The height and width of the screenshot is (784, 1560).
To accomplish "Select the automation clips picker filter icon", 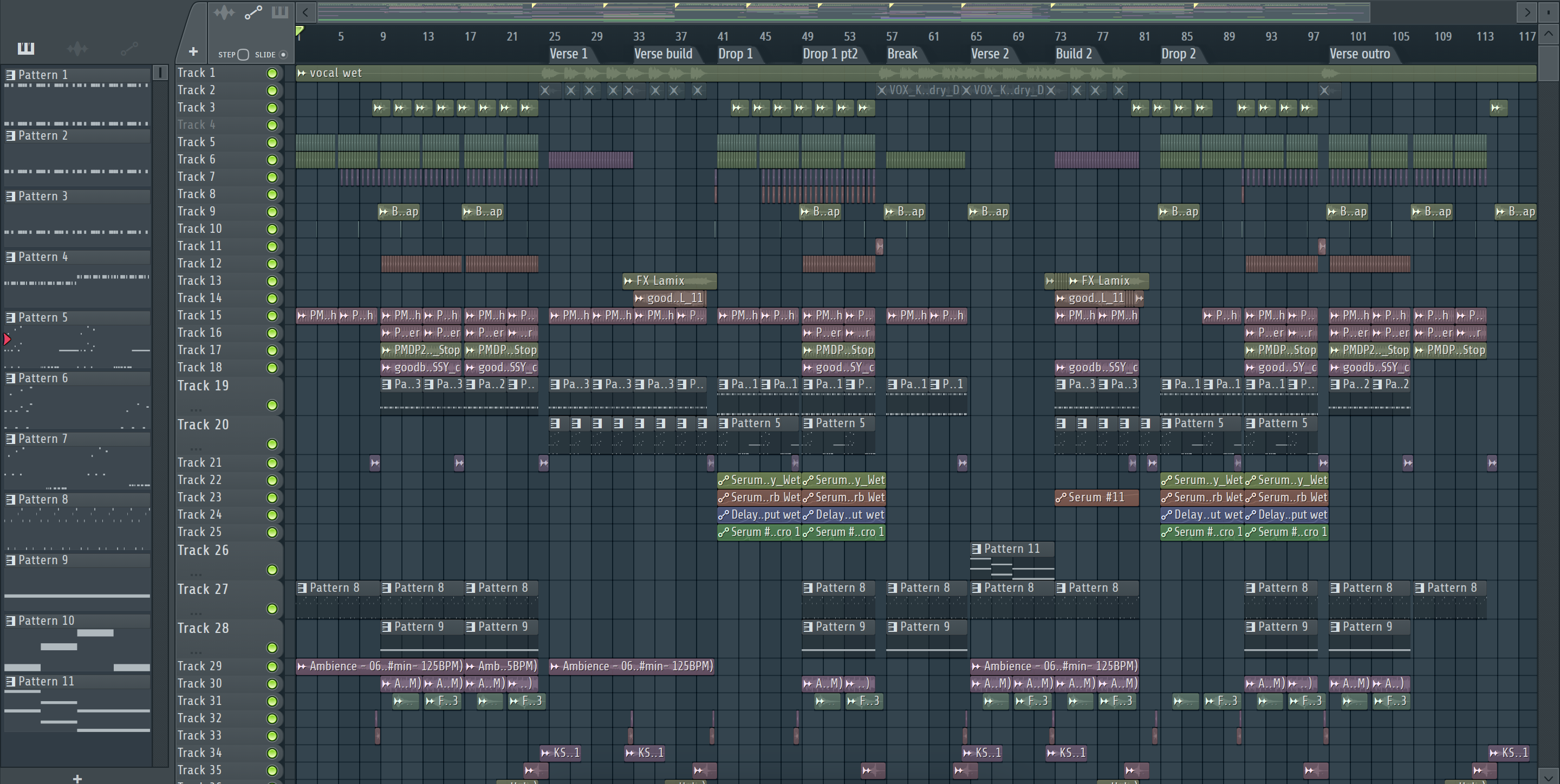I will click(129, 48).
